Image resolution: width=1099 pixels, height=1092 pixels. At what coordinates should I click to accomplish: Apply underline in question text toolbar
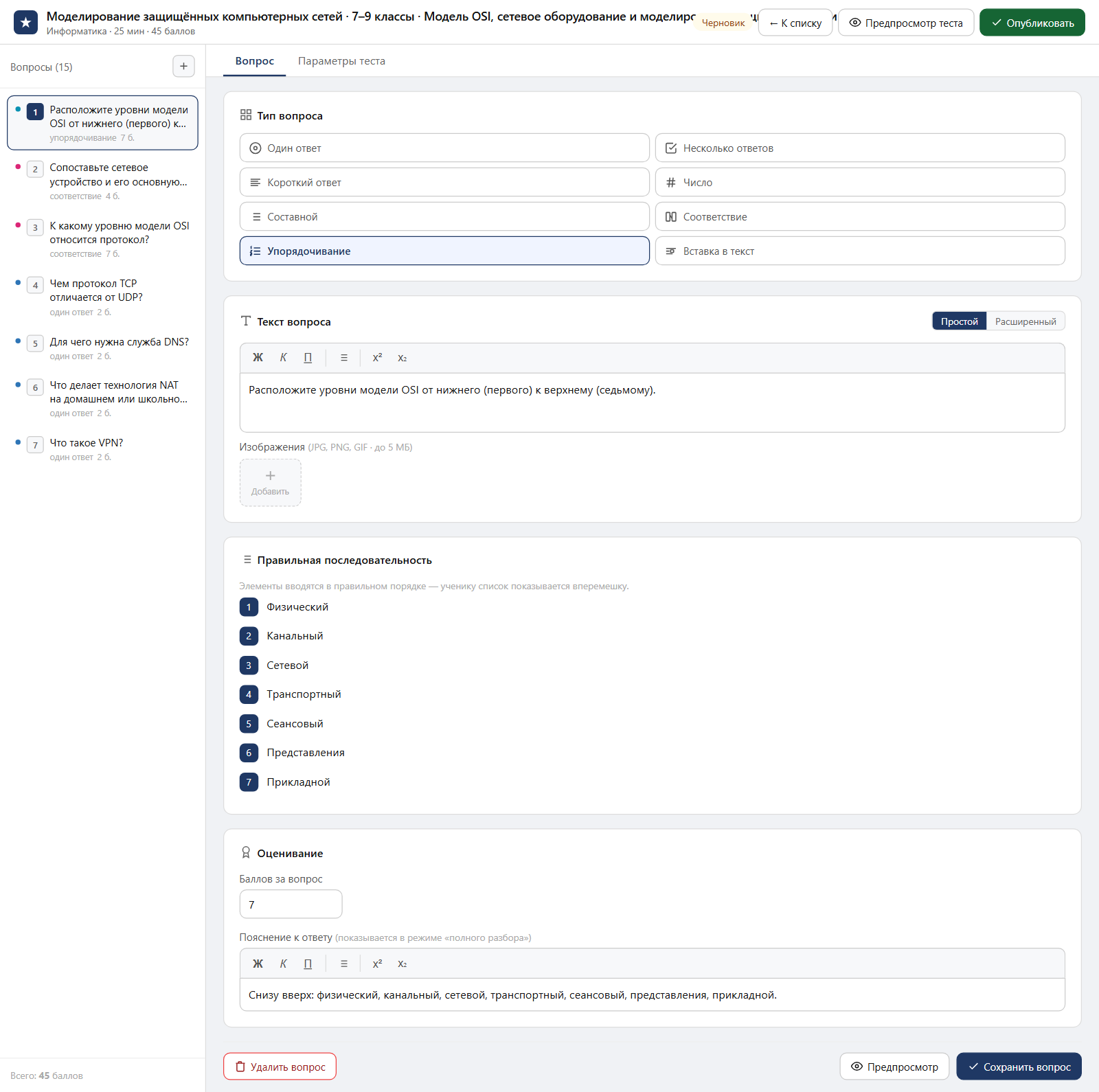point(308,358)
